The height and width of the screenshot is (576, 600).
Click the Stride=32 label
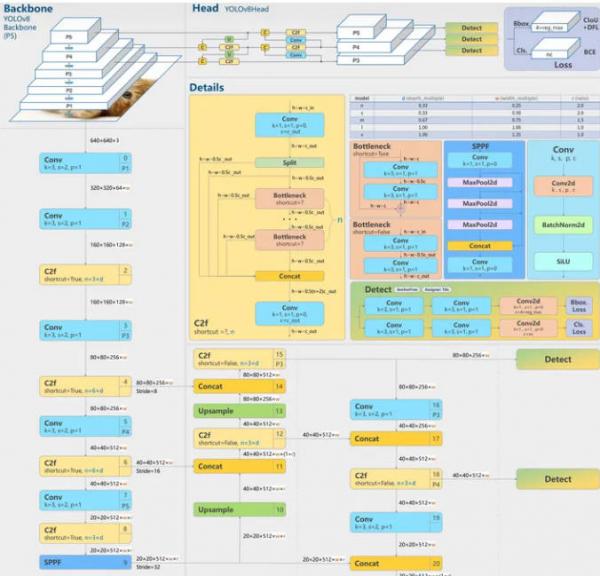[148, 567]
